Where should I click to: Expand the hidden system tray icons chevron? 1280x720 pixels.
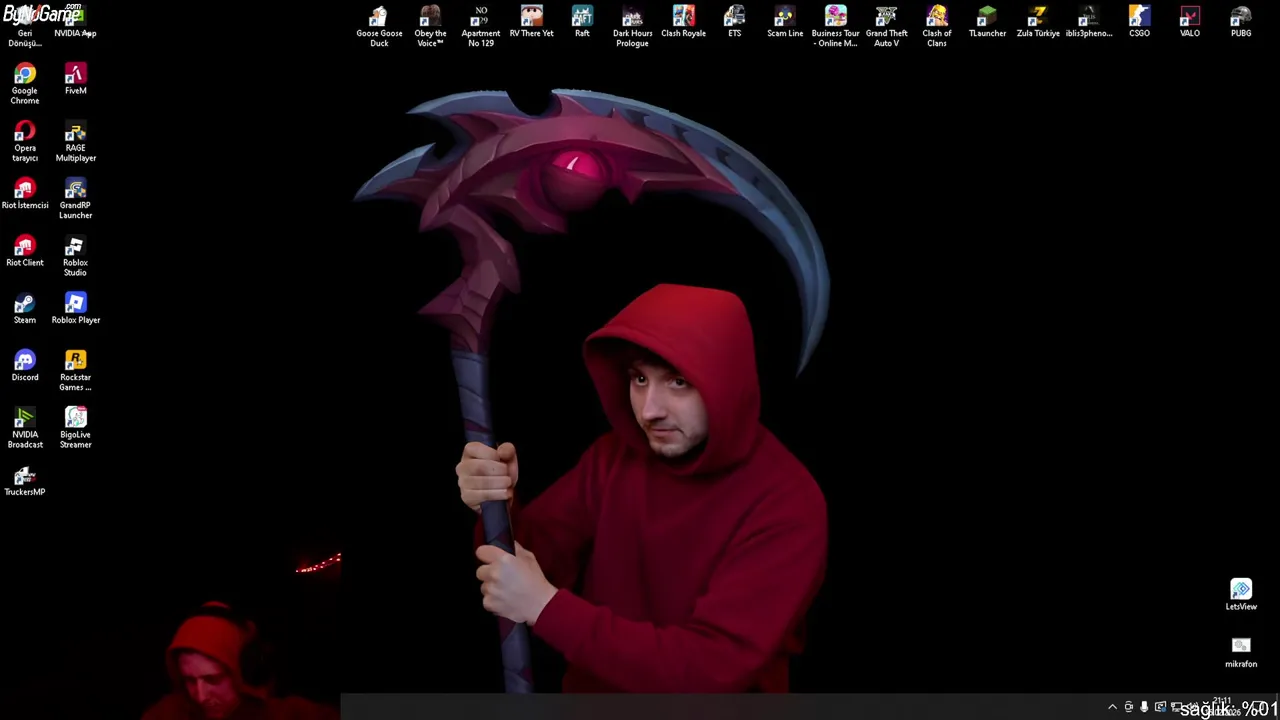(1112, 707)
